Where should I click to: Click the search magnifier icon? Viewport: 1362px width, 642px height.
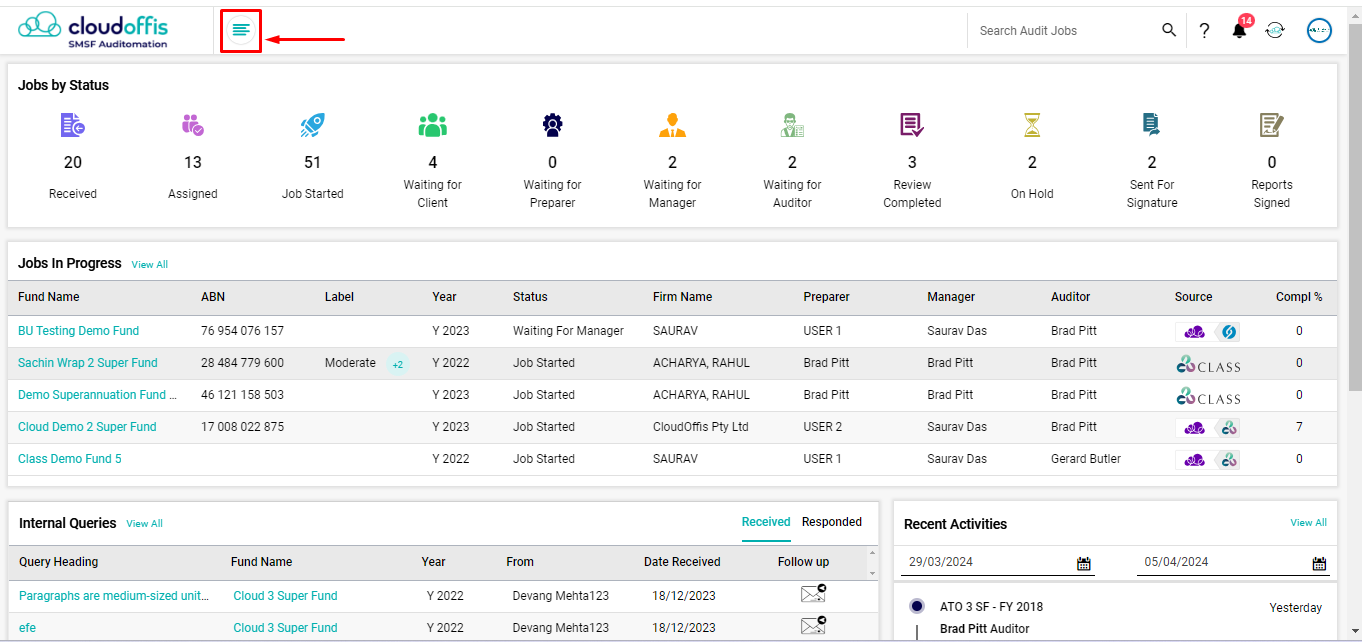[x=1169, y=30]
